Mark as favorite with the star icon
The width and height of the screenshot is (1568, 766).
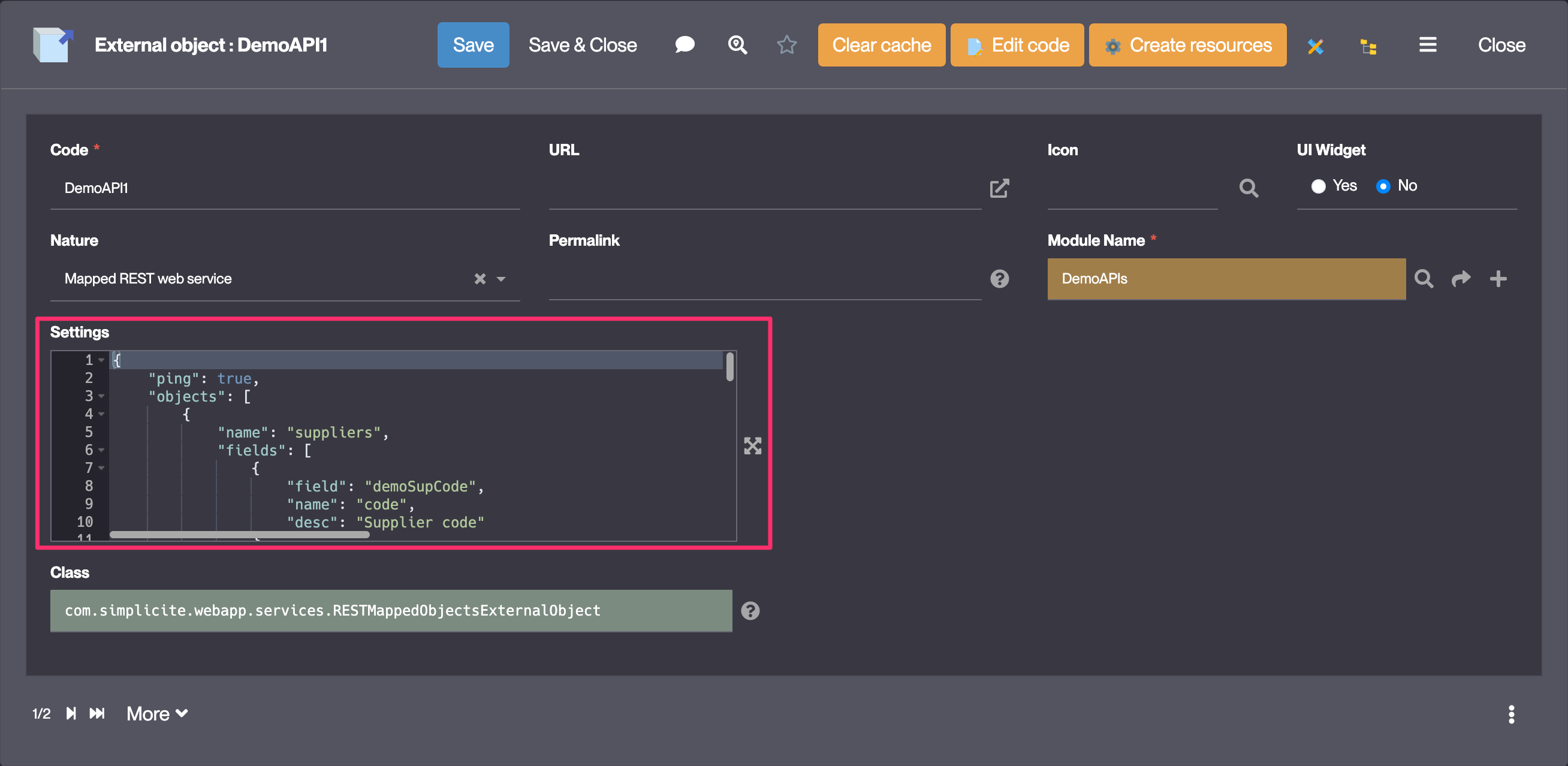click(786, 45)
